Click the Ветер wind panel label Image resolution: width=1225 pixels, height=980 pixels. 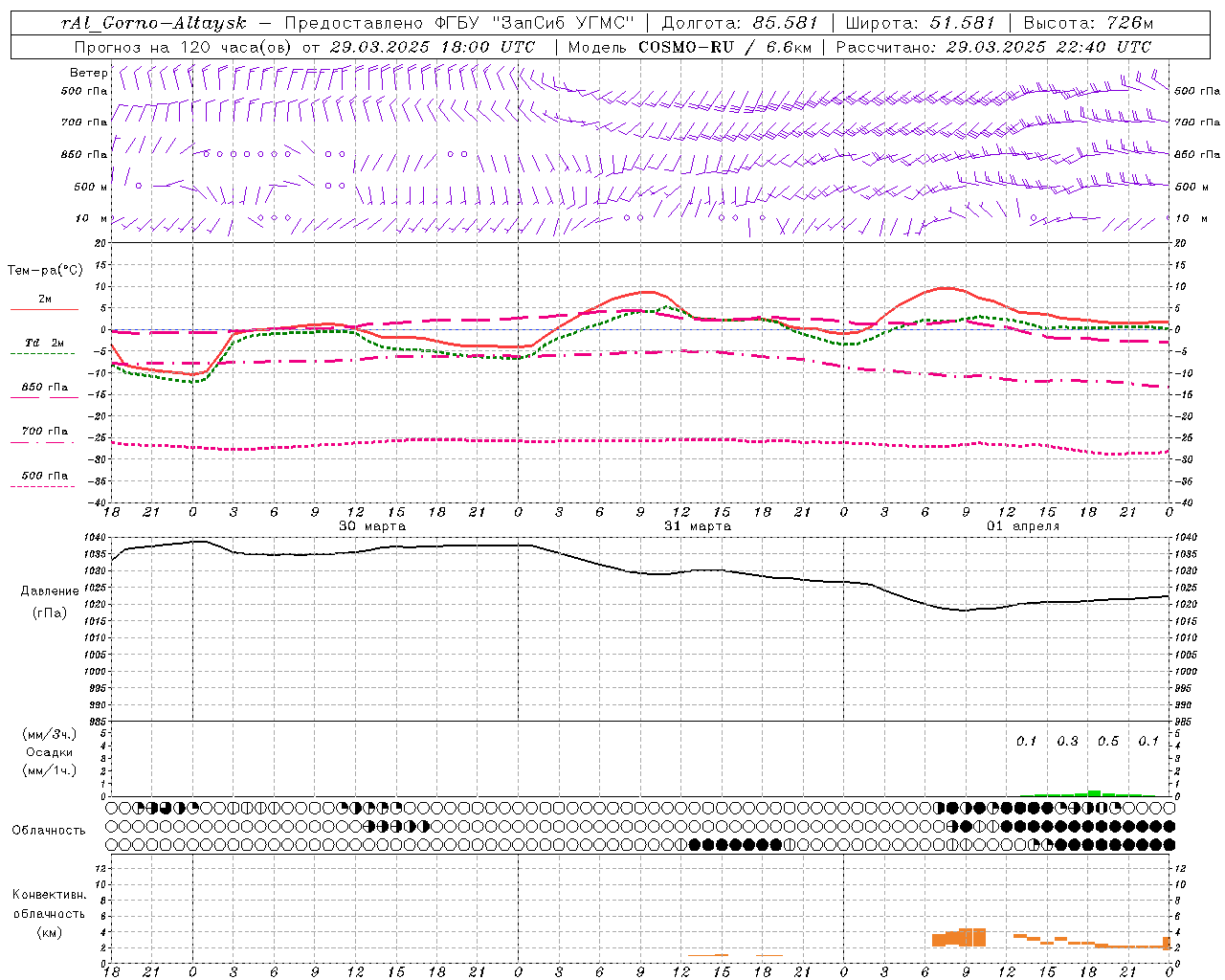[x=89, y=73]
